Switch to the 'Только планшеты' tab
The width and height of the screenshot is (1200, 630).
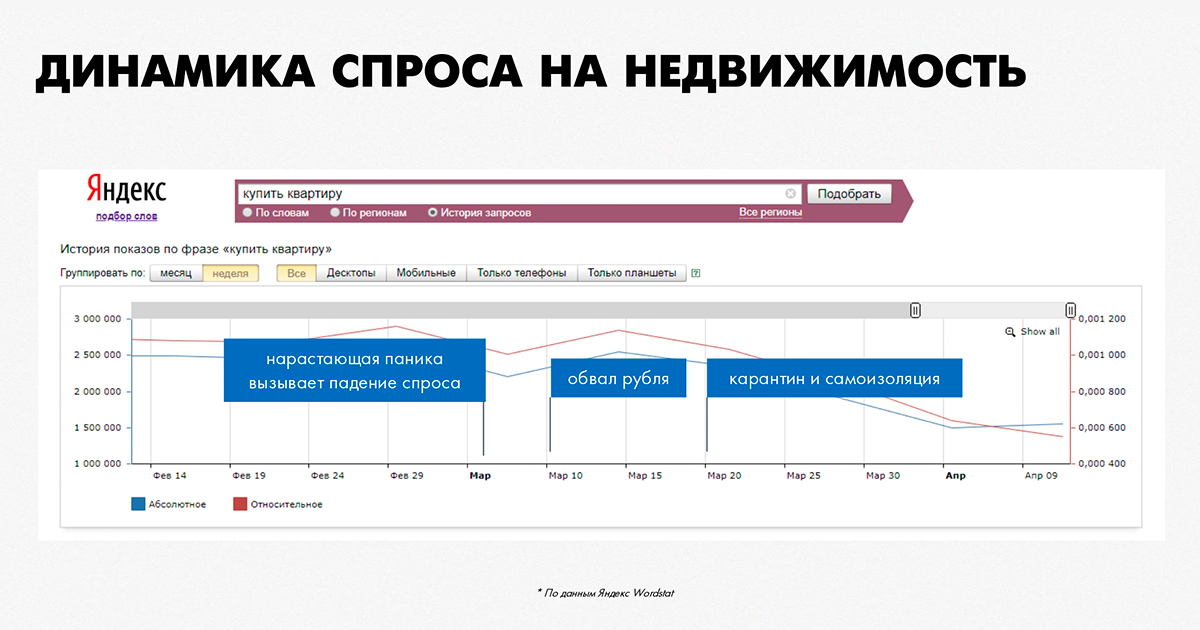[632, 273]
